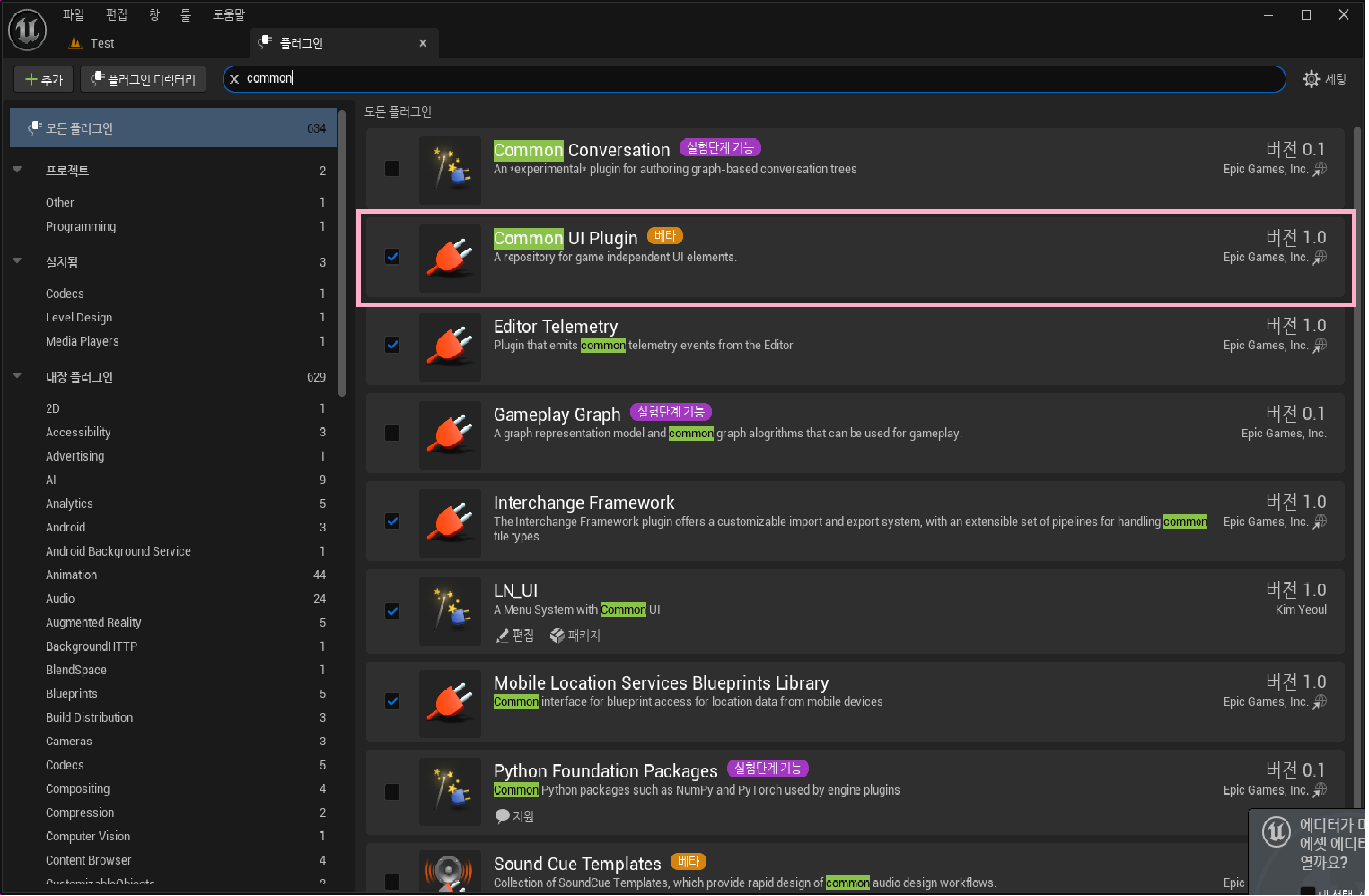1369x896 pixels.
Task: Select the 모든 플러그인 category
Action: pos(173,128)
